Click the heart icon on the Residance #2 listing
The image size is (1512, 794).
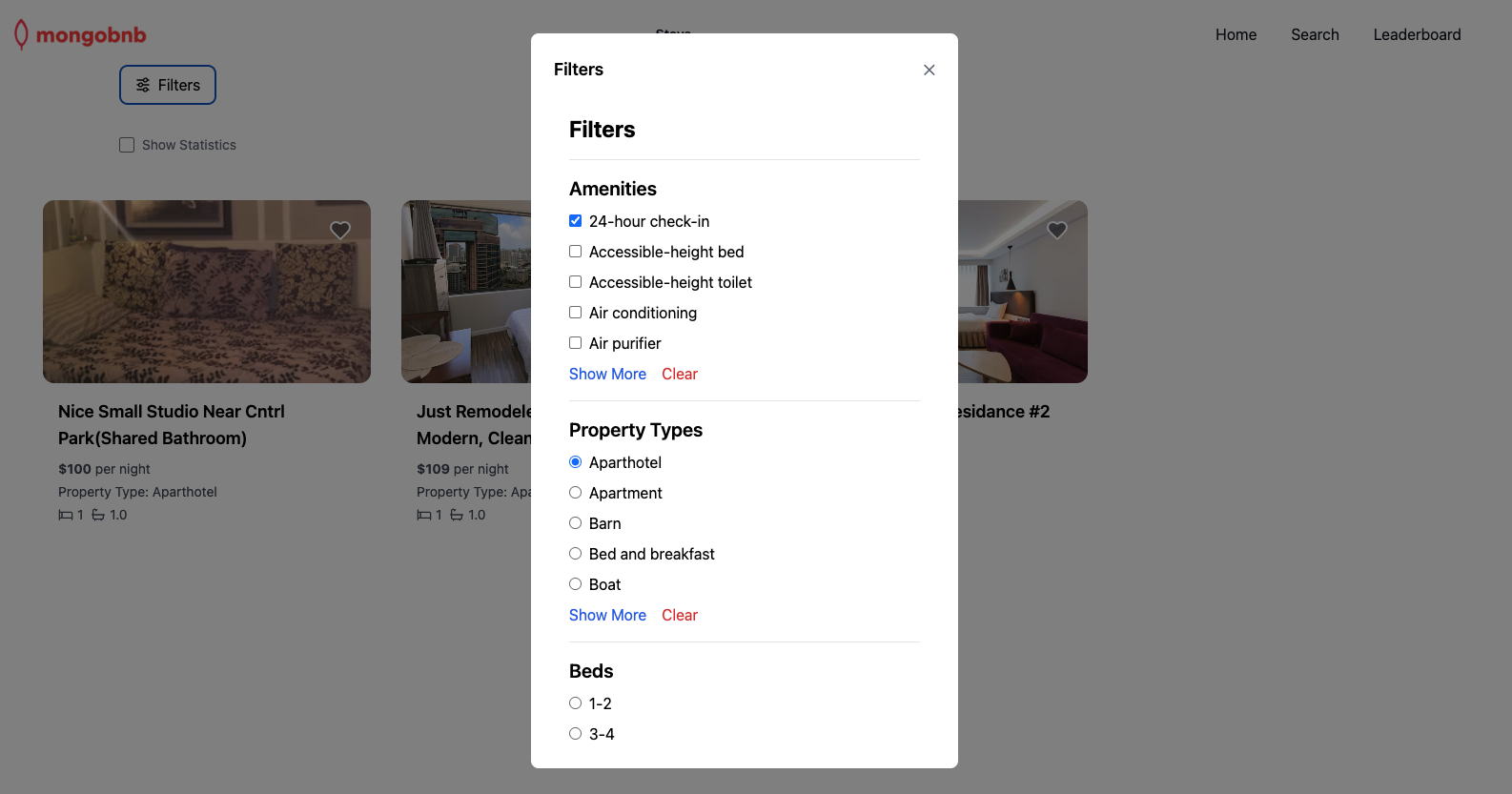click(1057, 230)
